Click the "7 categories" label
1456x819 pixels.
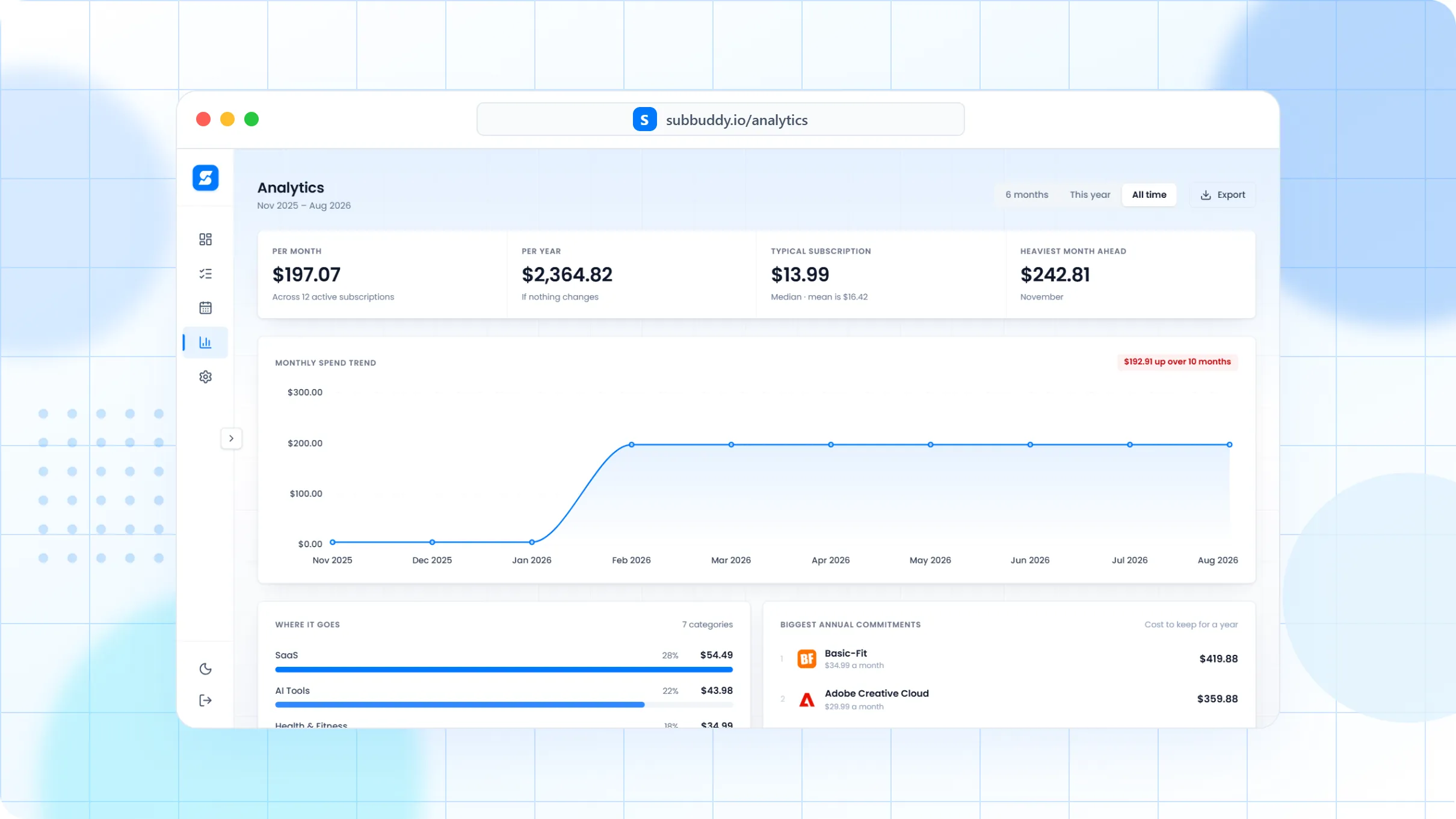pyautogui.click(x=707, y=625)
